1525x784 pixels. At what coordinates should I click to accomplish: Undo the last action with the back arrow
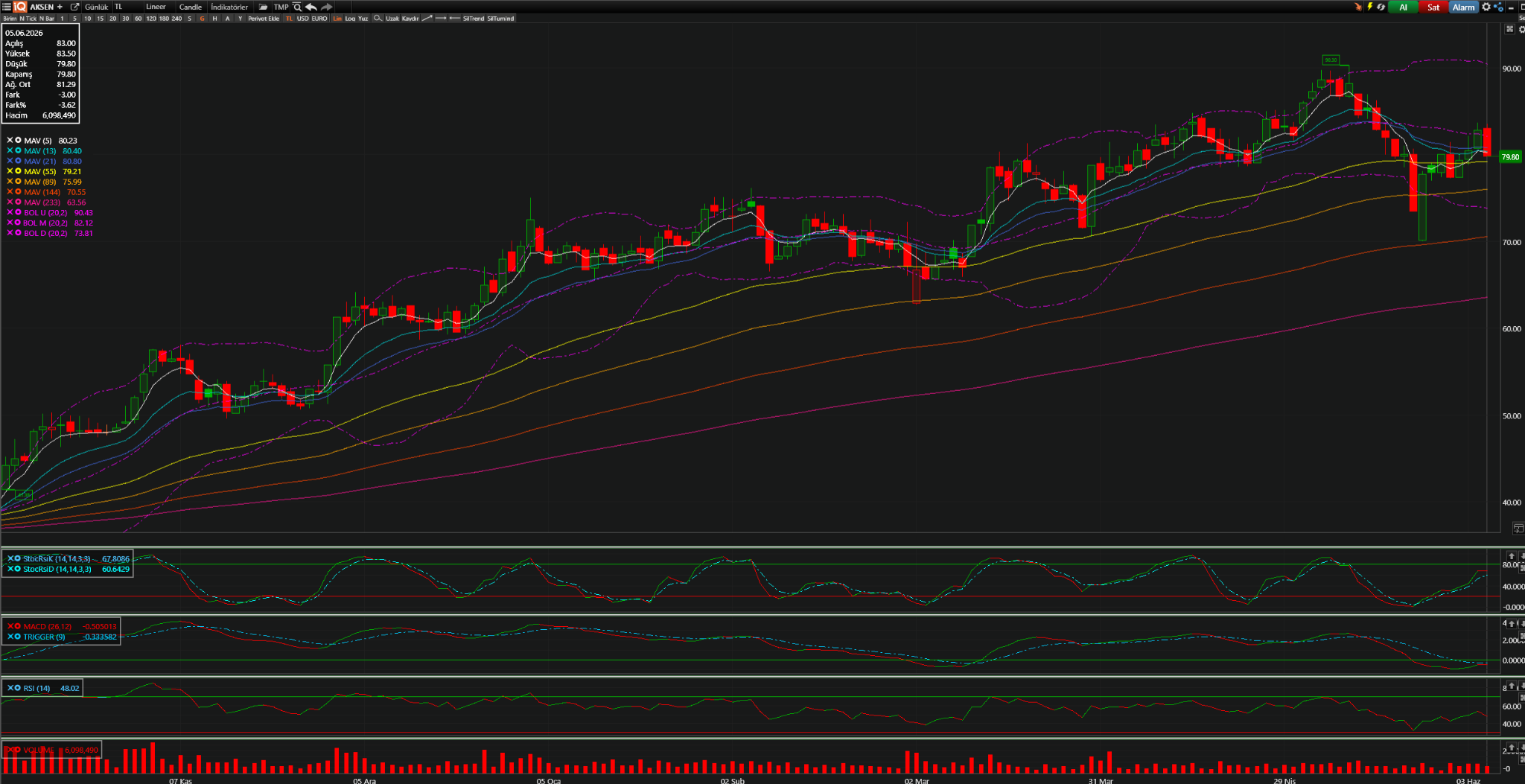click(x=311, y=7)
